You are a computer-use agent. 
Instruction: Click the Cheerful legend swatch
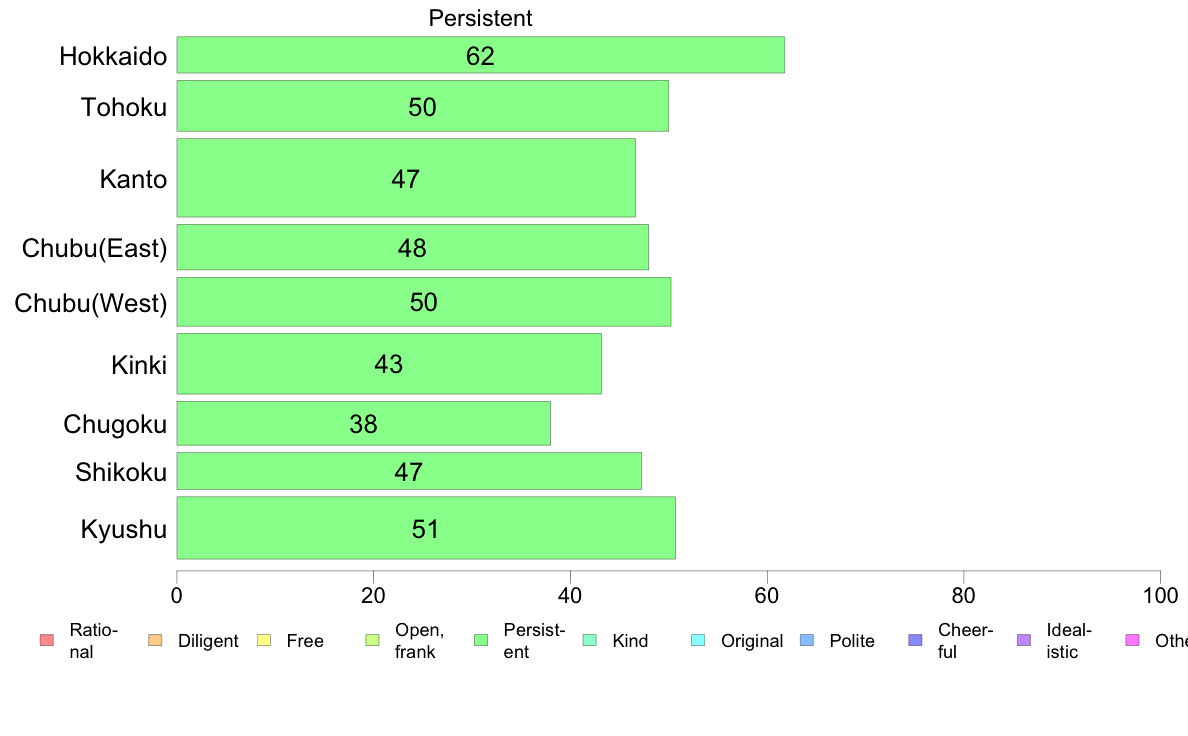pyautogui.click(x=915, y=640)
